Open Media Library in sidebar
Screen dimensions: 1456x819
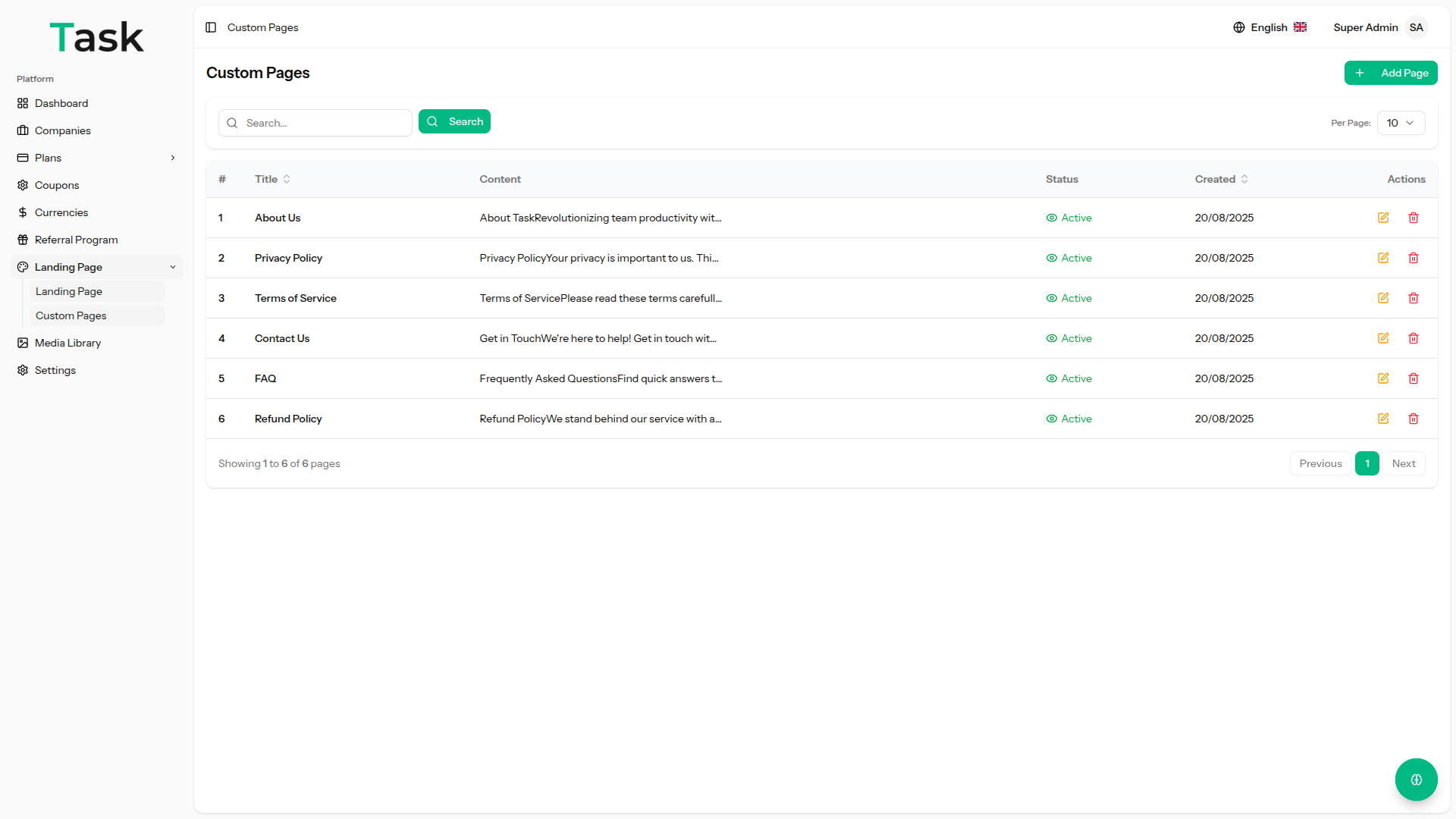tap(67, 343)
